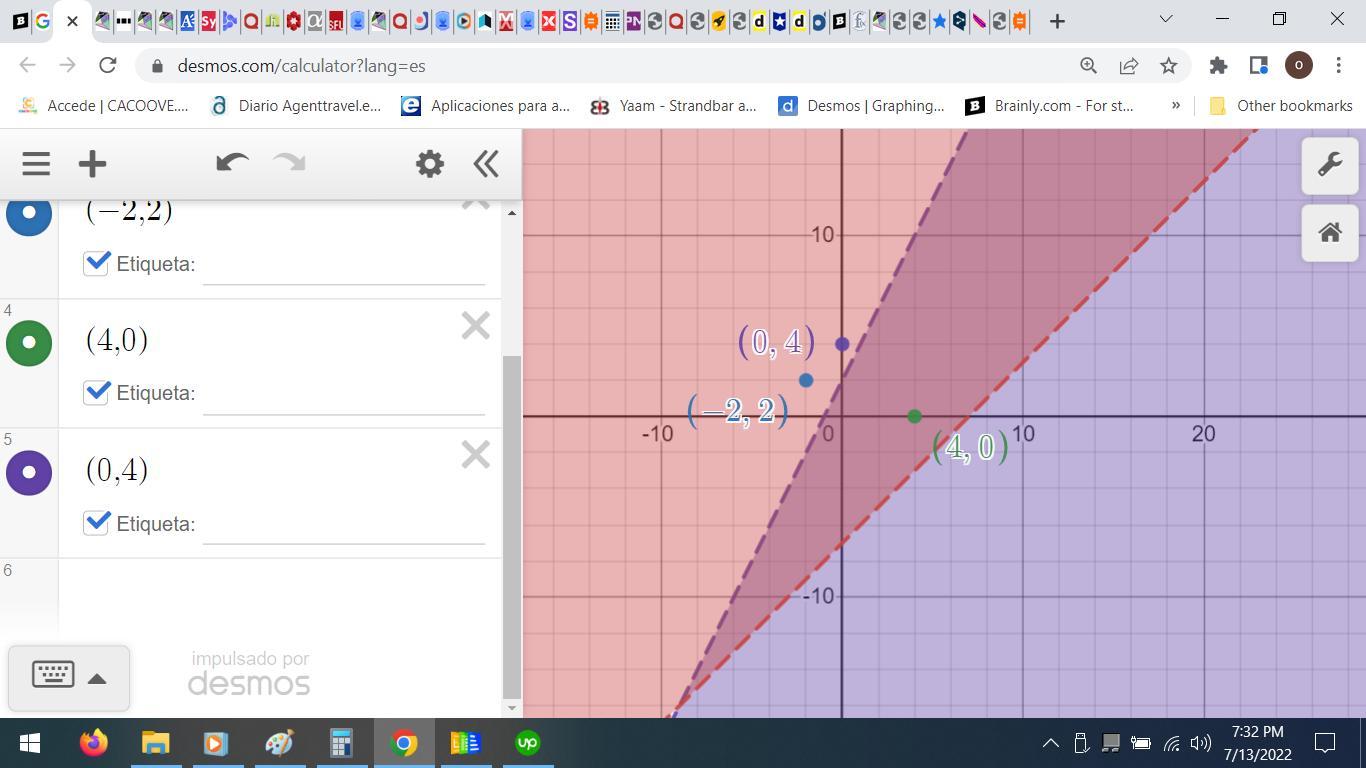1366x768 pixels.
Task: Open Firefox from the taskbar
Action: (x=94, y=743)
